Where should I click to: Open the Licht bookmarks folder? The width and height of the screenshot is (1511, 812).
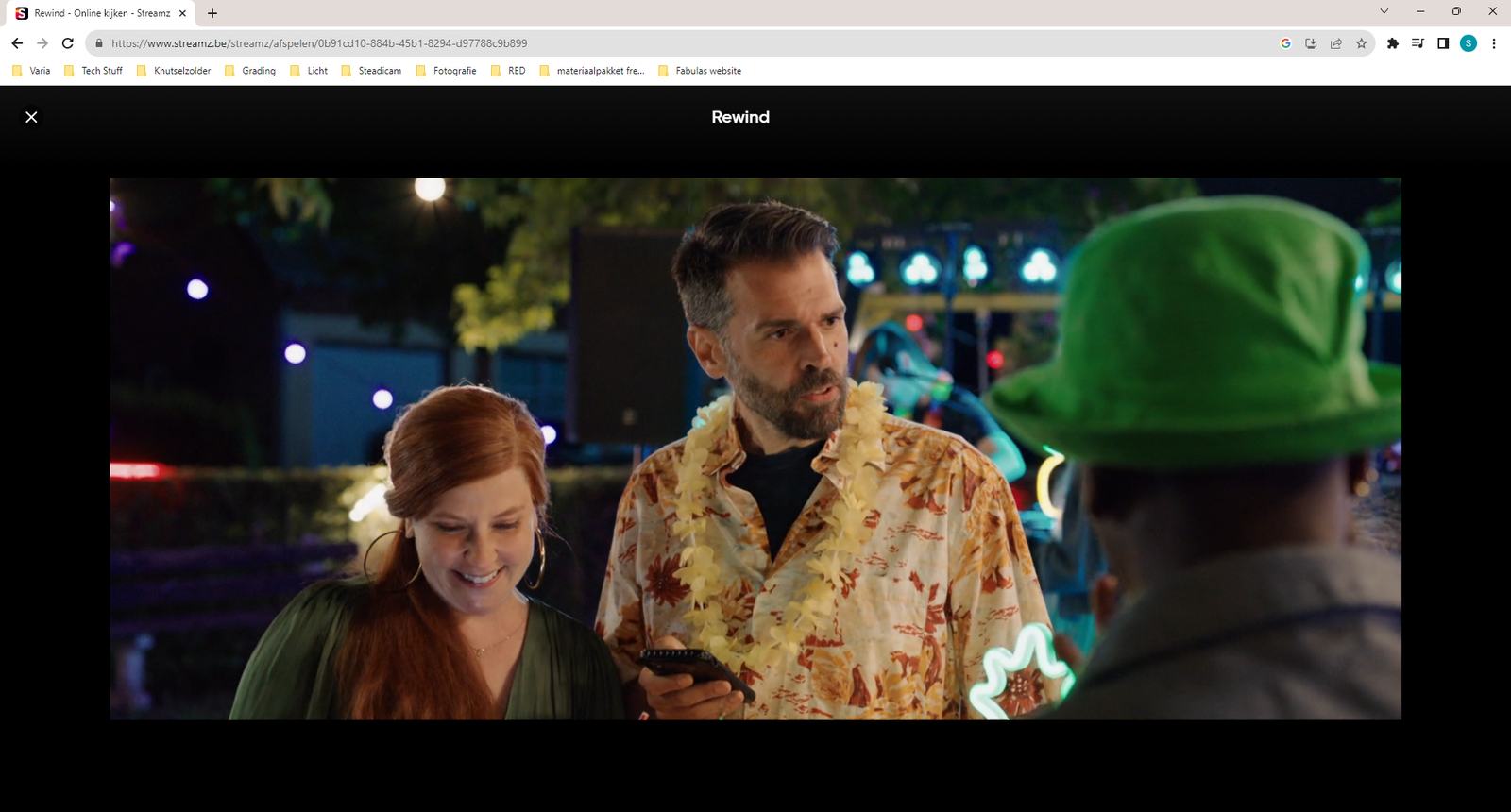[309, 71]
